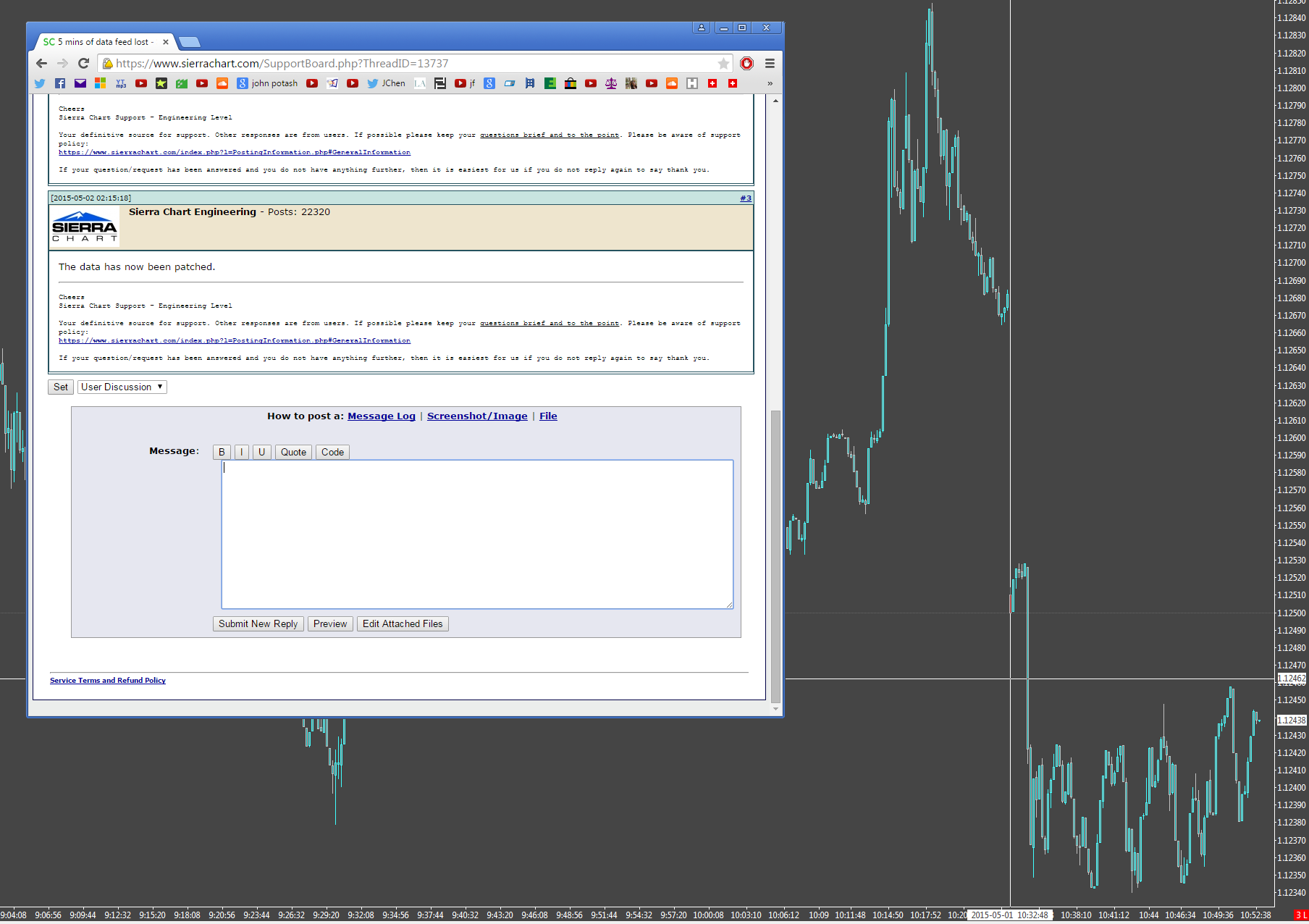Screen dimensions: 1309x924
Task: Click the 1.12438 last price label
Action: tap(1291, 720)
